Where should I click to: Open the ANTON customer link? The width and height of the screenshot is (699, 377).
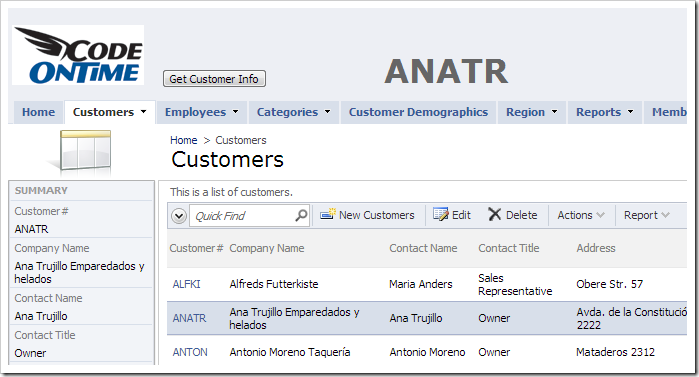click(x=190, y=352)
